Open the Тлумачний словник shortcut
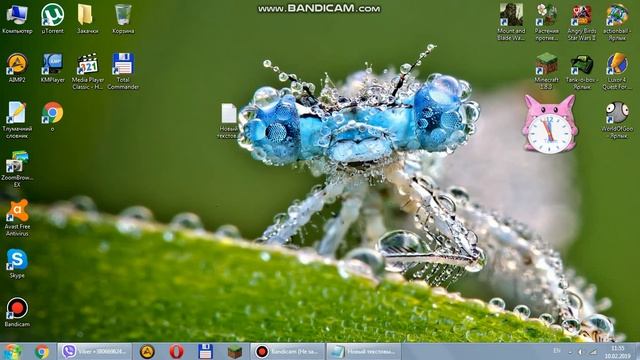Screen dimensions: 640x360 [x=17, y=120]
